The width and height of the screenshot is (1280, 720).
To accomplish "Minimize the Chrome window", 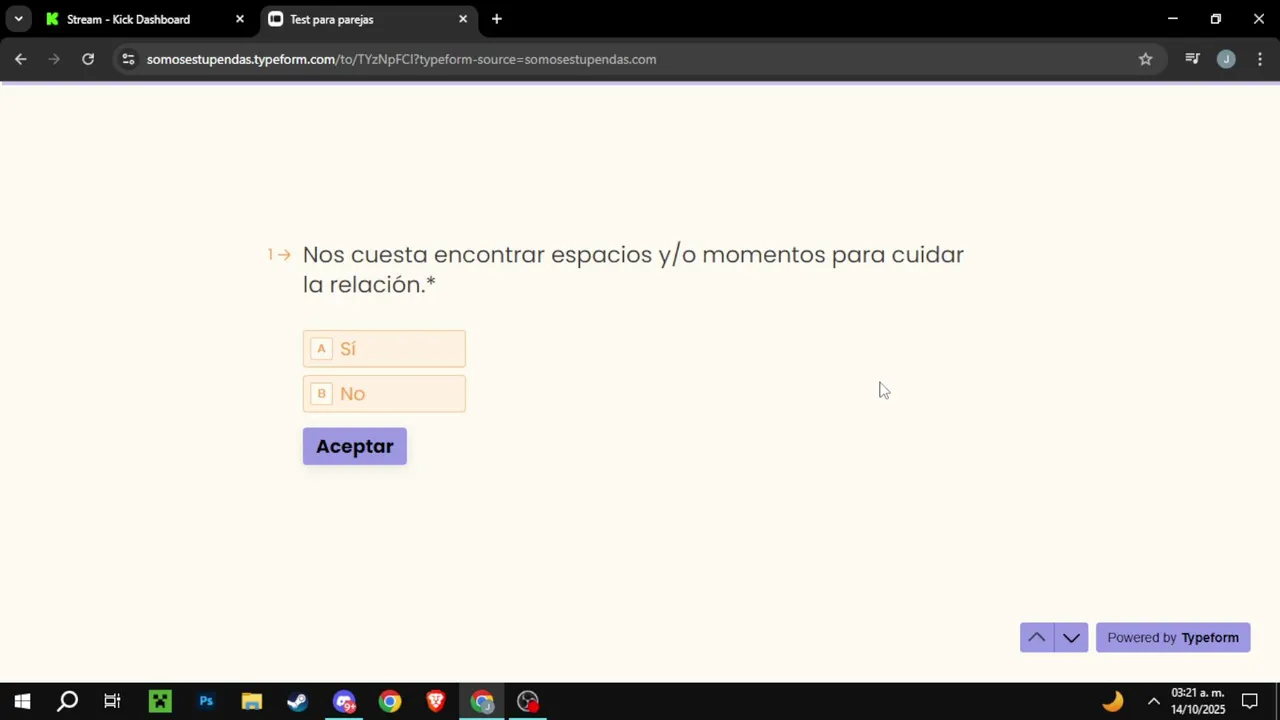I will [x=1173, y=19].
